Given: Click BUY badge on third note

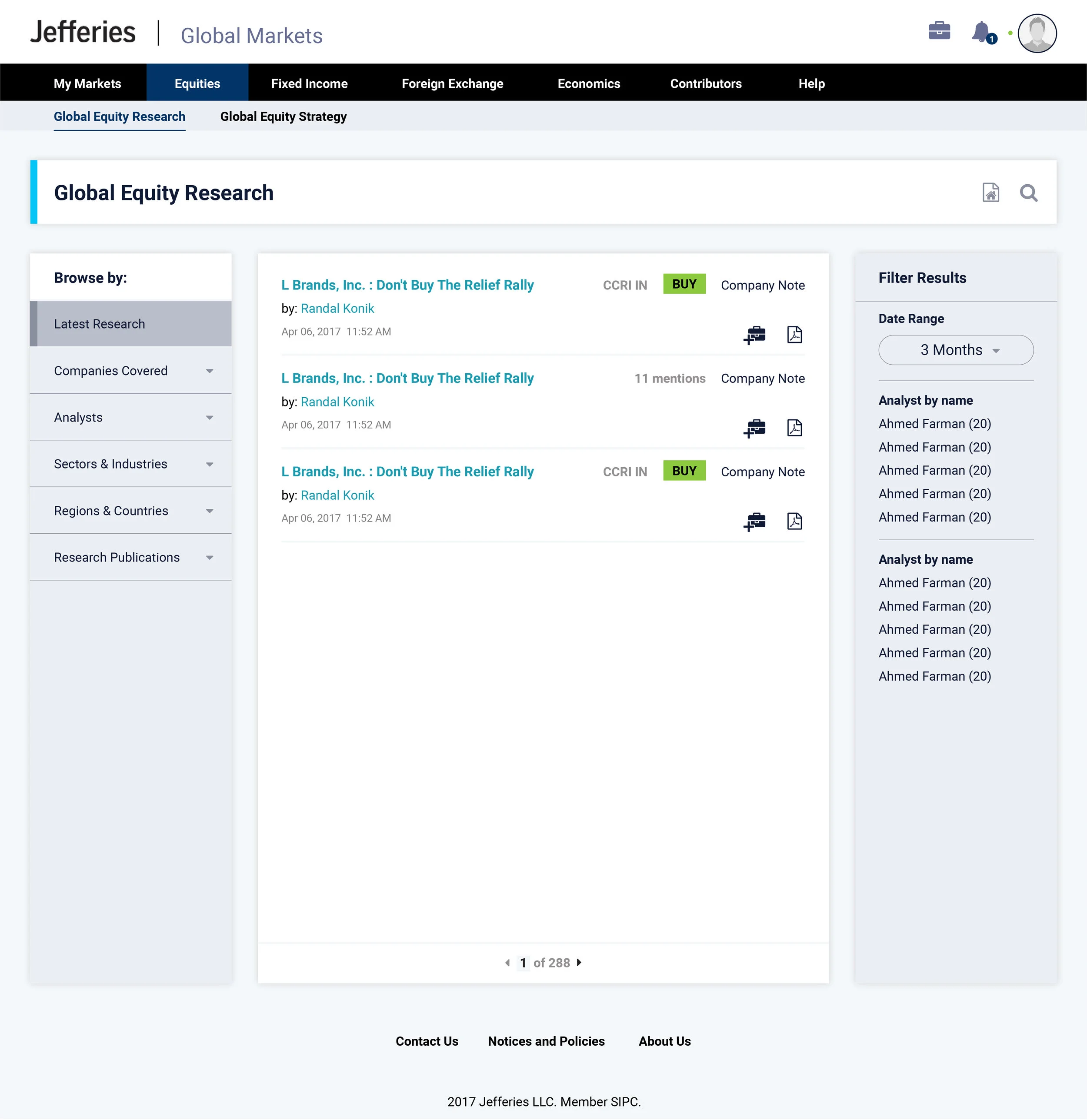Looking at the screenshot, I should tap(684, 471).
